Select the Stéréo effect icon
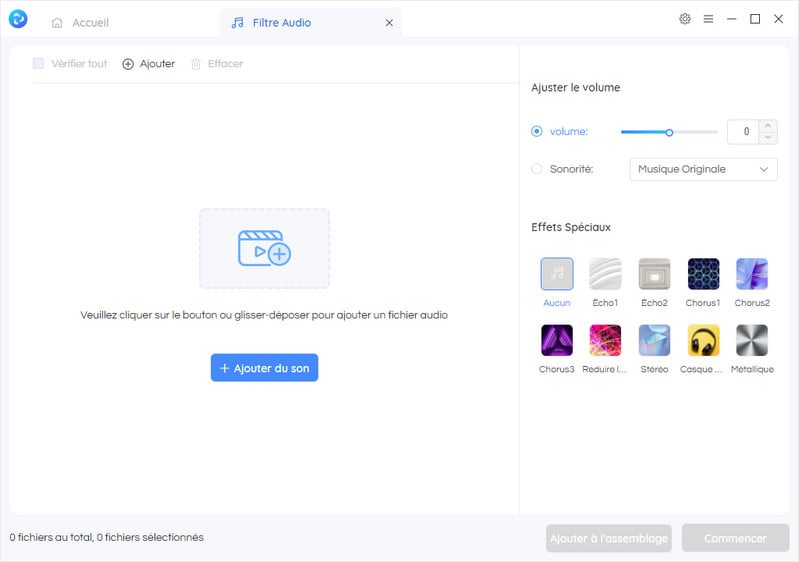The height and width of the screenshot is (562, 799). (x=654, y=340)
